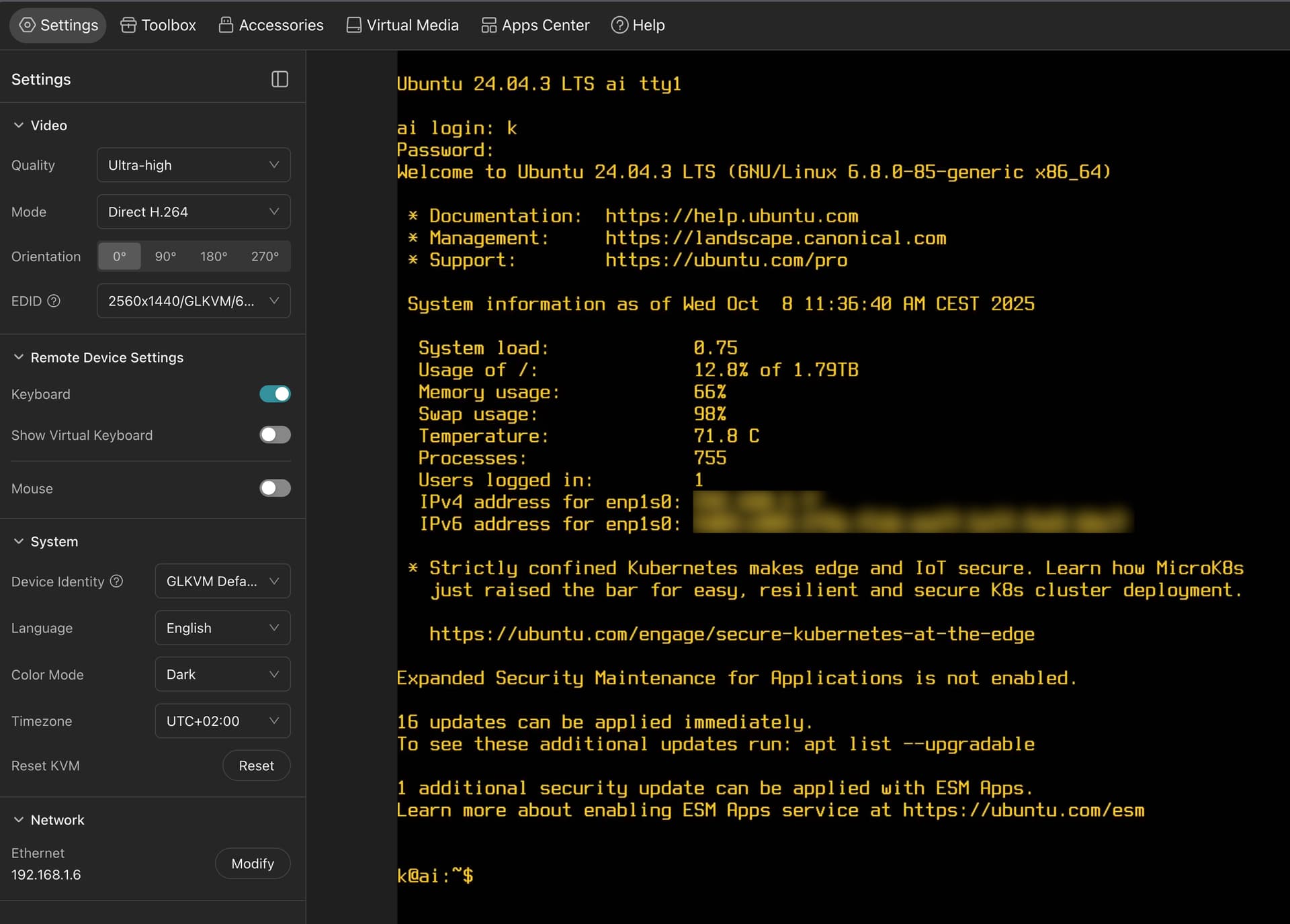
Task: Enable Show Virtual Keyboard switch
Action: tap(275, 435)
